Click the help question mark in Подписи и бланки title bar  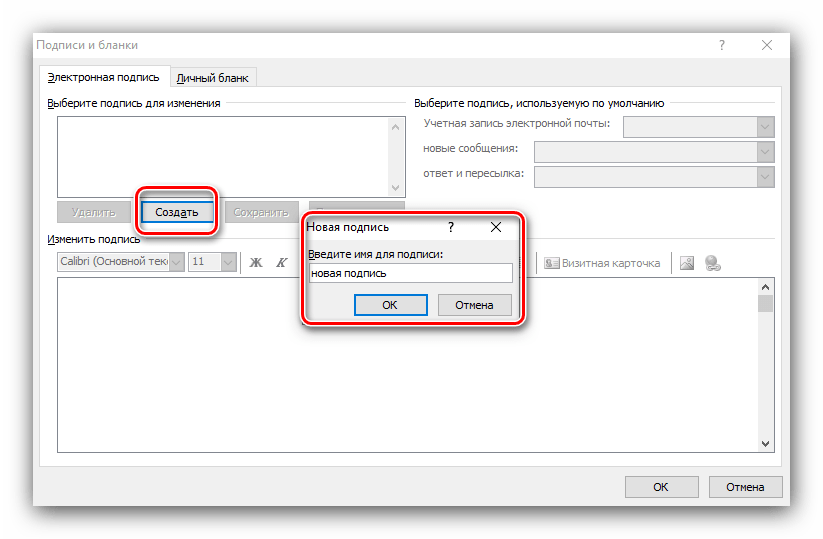(x=721, y=45)
